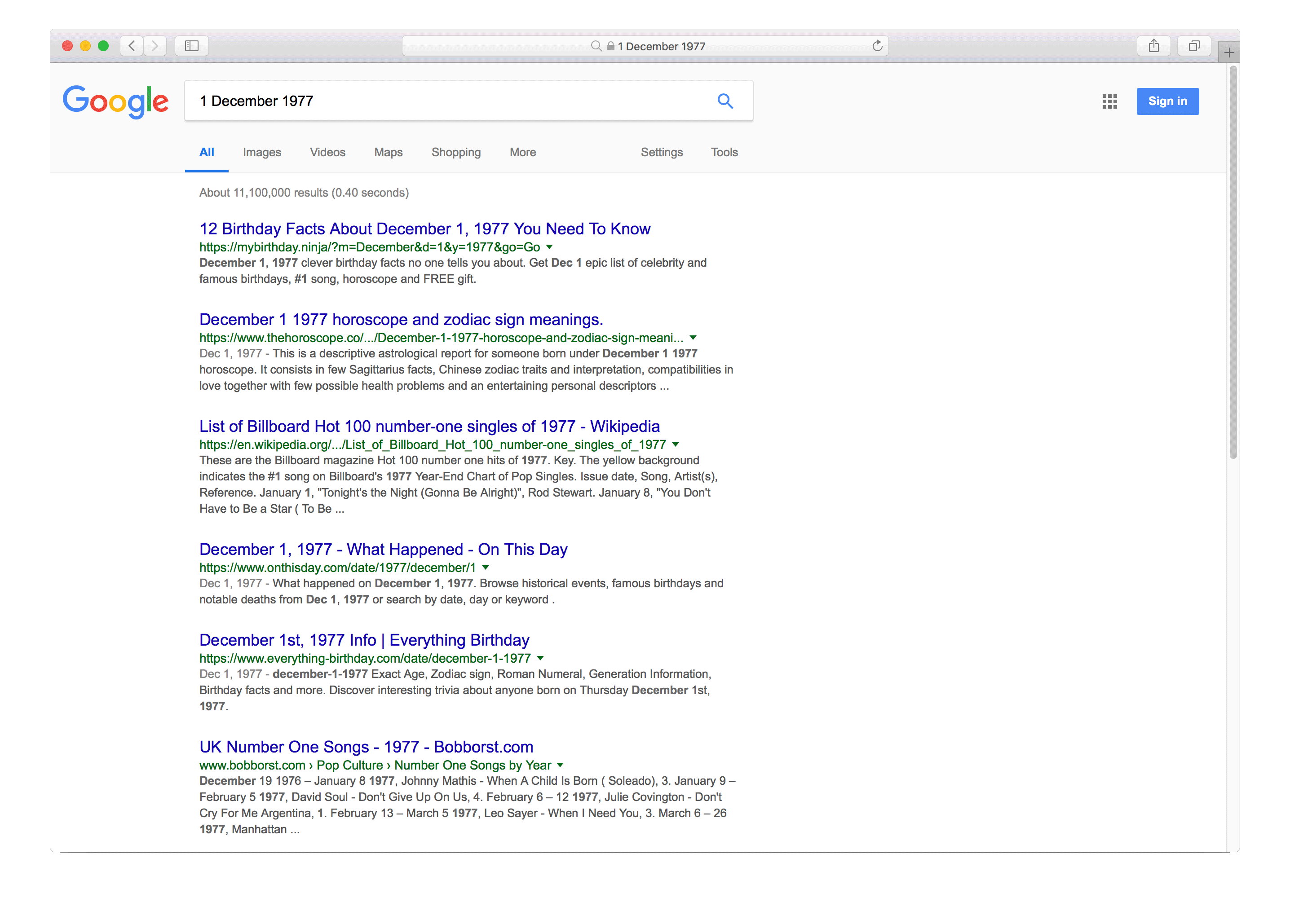Image resolution: width=1290 pixels, height=924 pixels.
Task: Go back with Safari back arrow
Action: (x=132, y=45)
